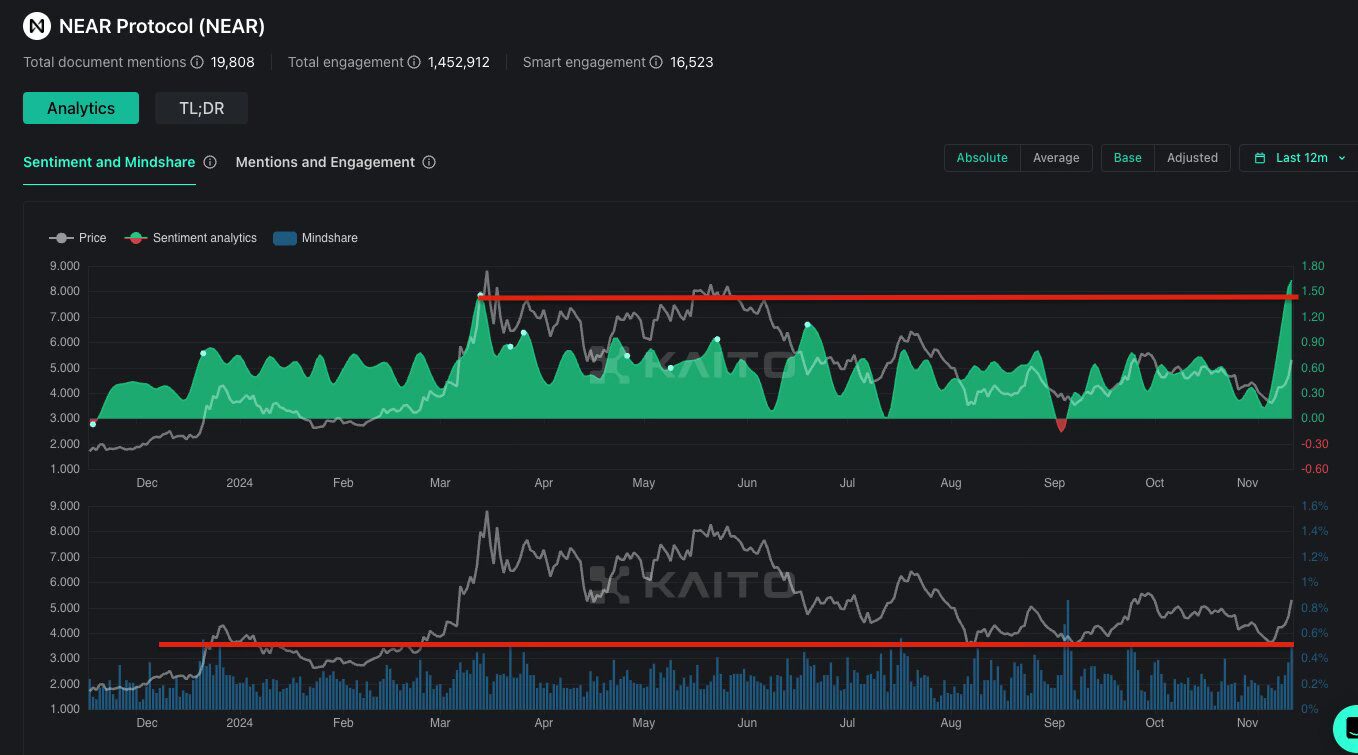Switch to Mentions and Engagement tab

(325, 162)
